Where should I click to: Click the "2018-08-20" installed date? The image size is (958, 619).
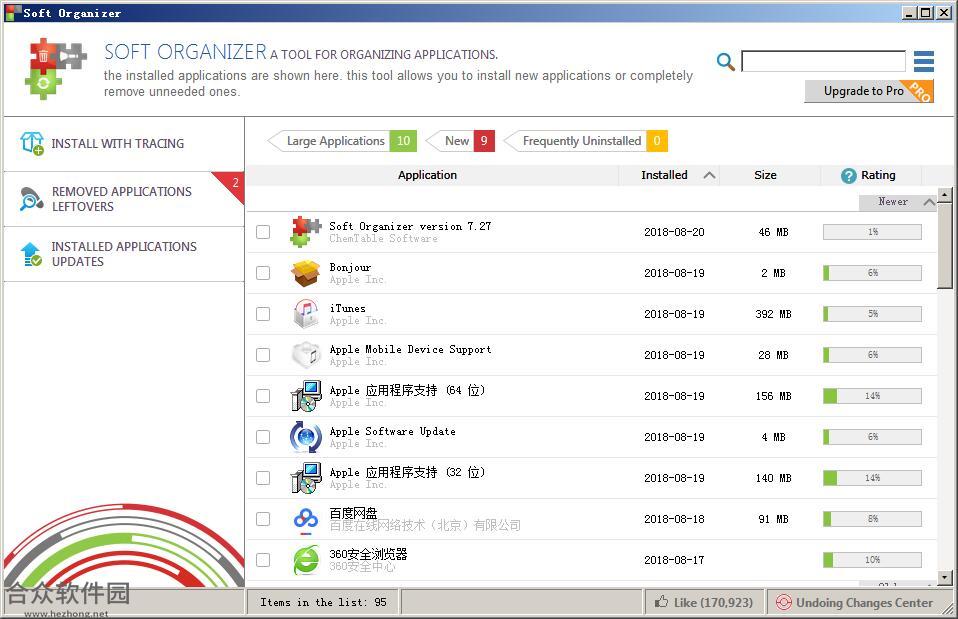674,232
